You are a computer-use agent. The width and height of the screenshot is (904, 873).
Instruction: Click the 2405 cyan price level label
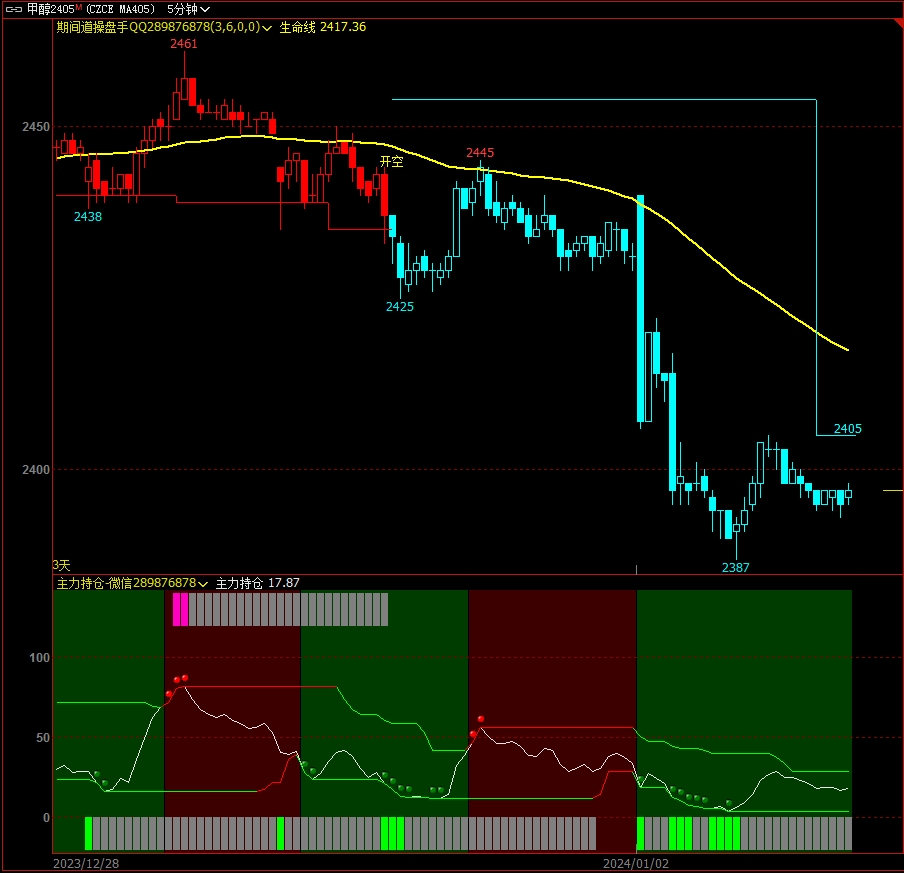(847, 429)
